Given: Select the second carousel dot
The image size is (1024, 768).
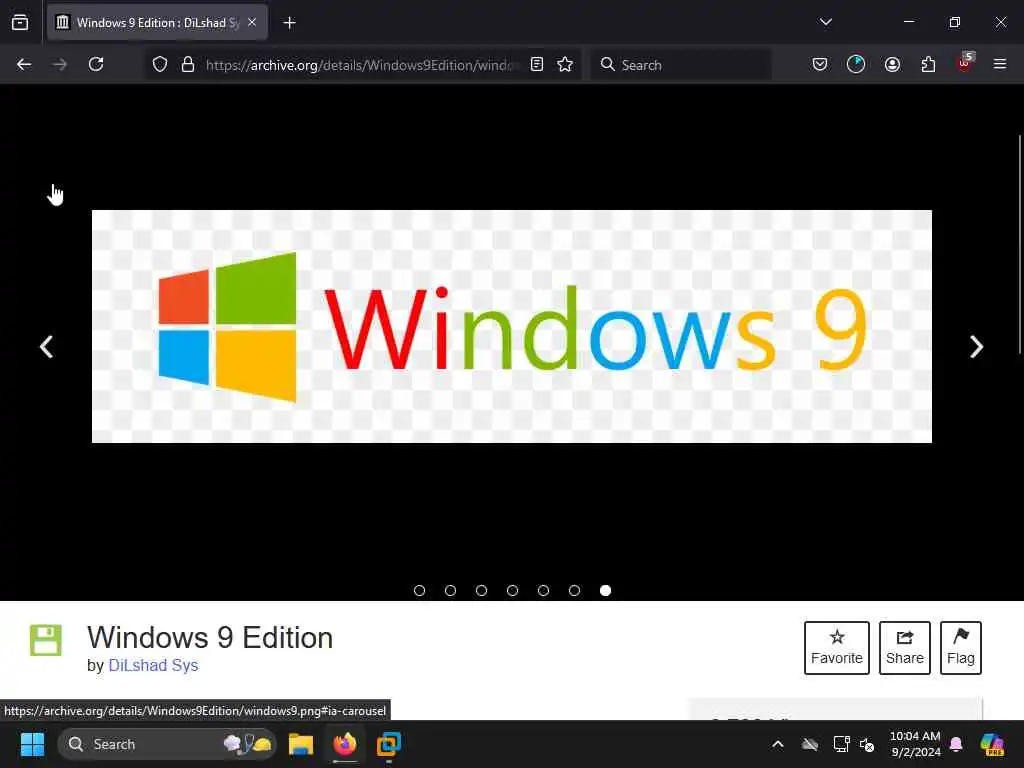Looking at the screenshot, I should 450,590.
